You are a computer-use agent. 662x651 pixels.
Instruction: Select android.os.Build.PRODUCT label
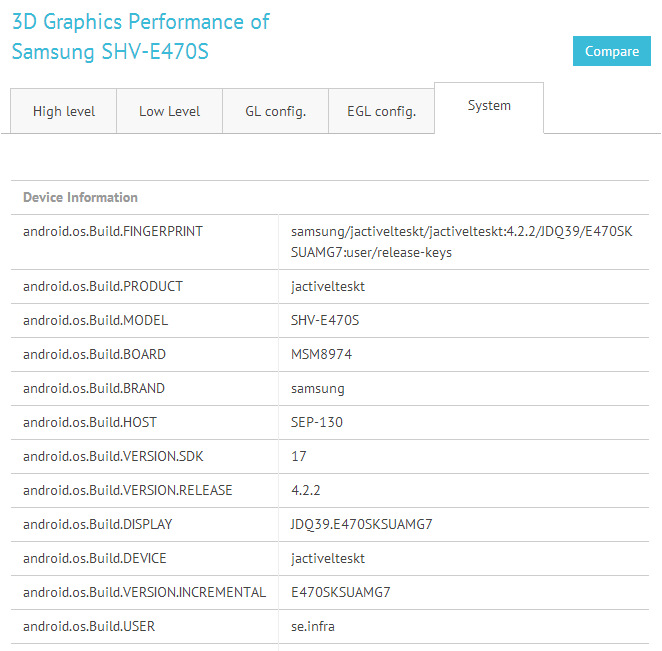click(x=103, y=286)
